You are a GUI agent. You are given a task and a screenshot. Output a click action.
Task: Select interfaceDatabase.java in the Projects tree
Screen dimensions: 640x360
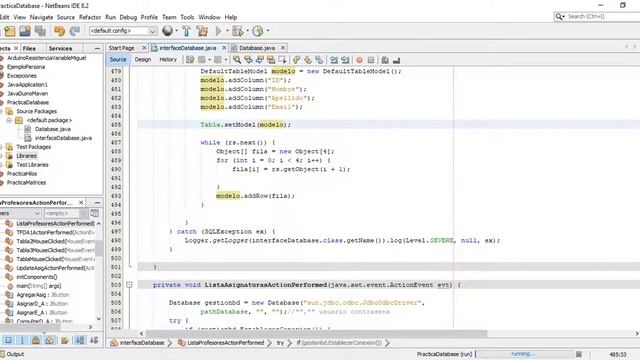point(63,138)
